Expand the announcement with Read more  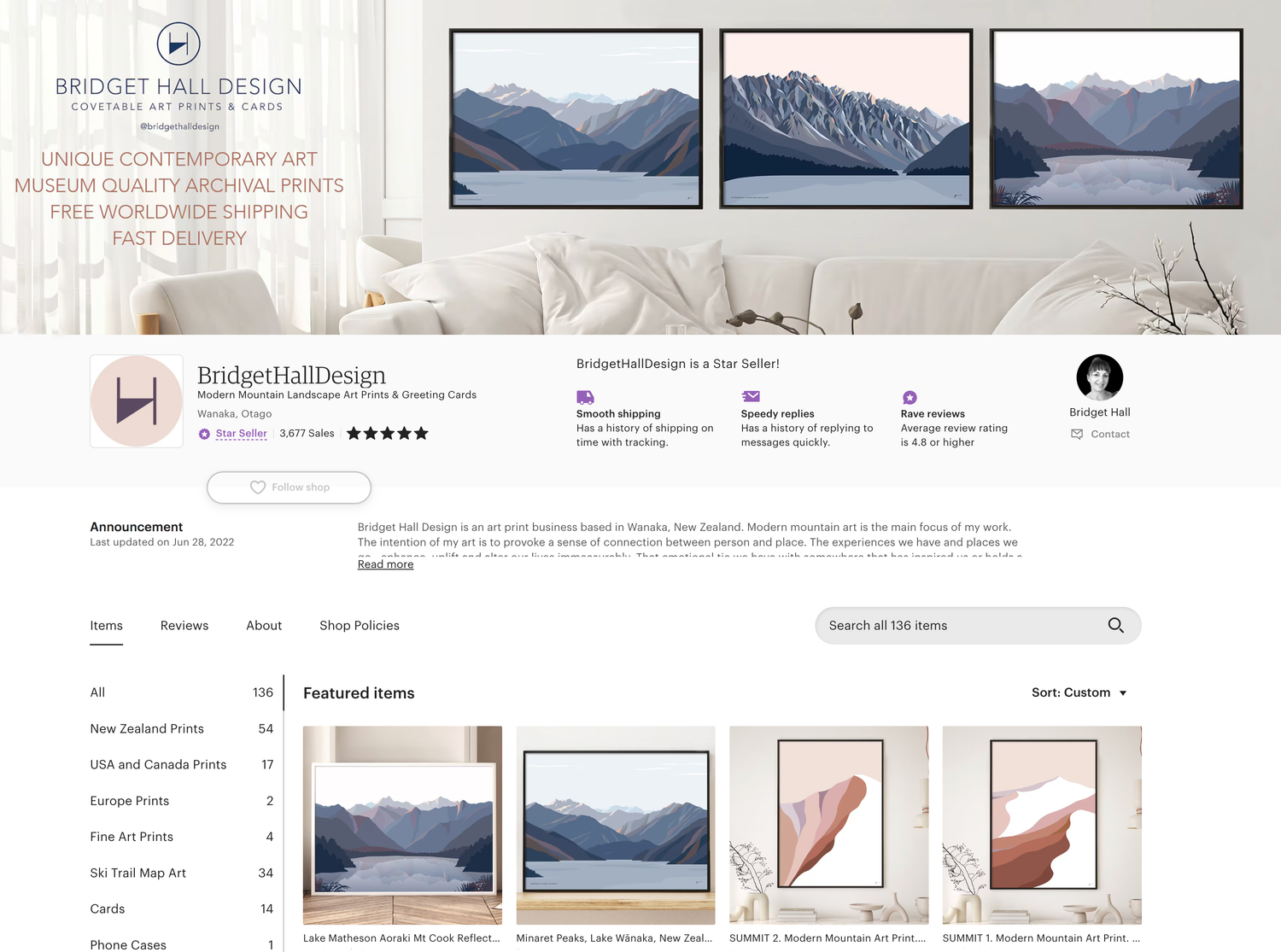click(385, 564)
